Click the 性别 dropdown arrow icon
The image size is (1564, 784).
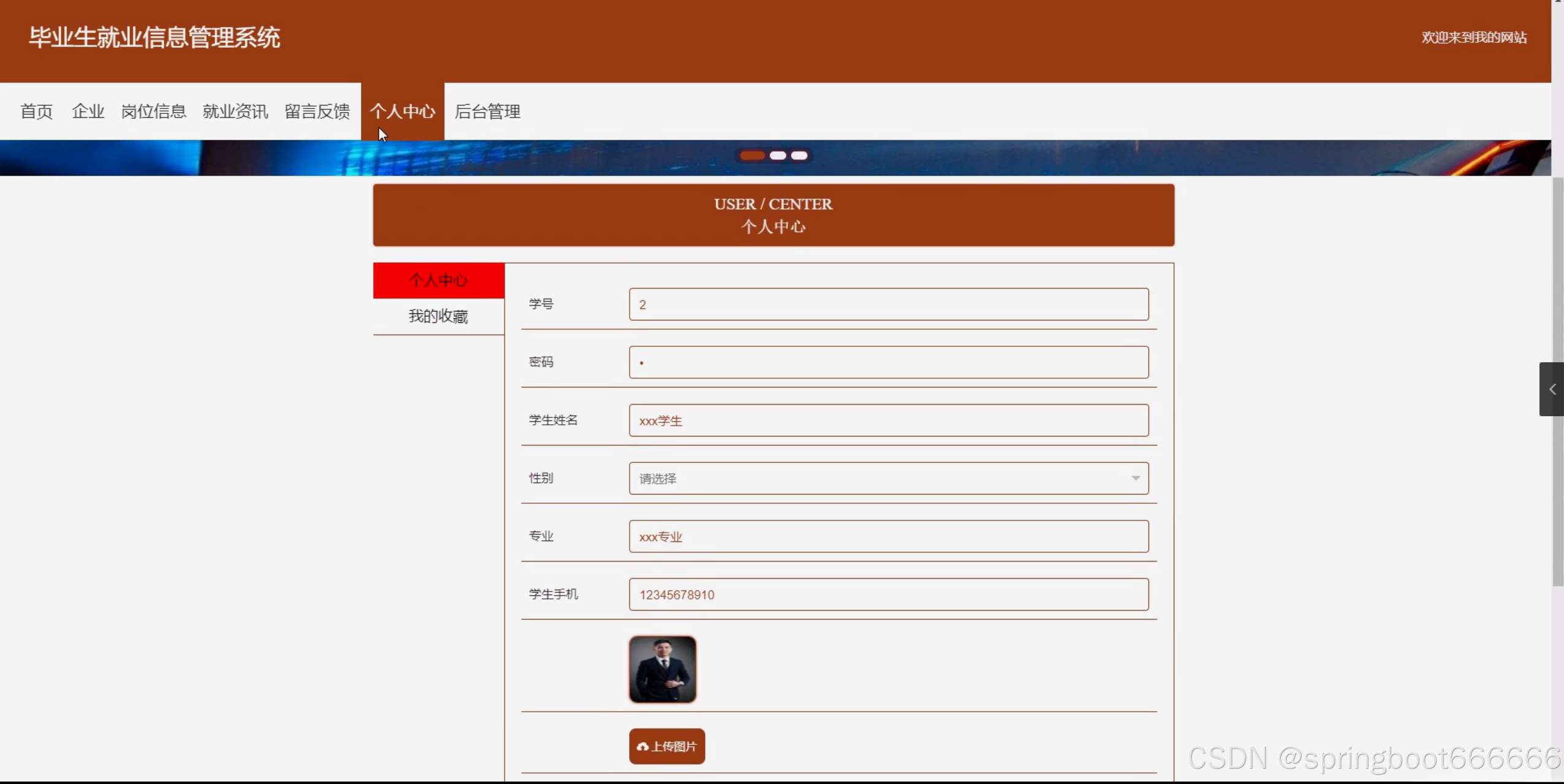tap(1135, 478)
